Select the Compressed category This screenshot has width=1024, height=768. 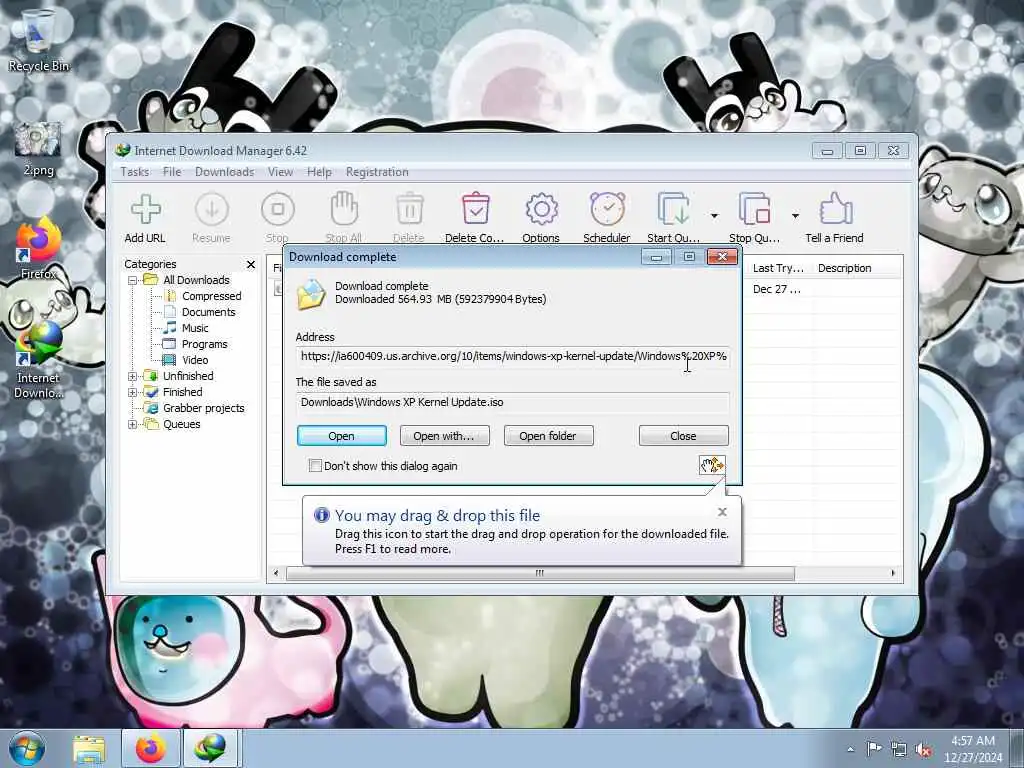pos(212,296)
